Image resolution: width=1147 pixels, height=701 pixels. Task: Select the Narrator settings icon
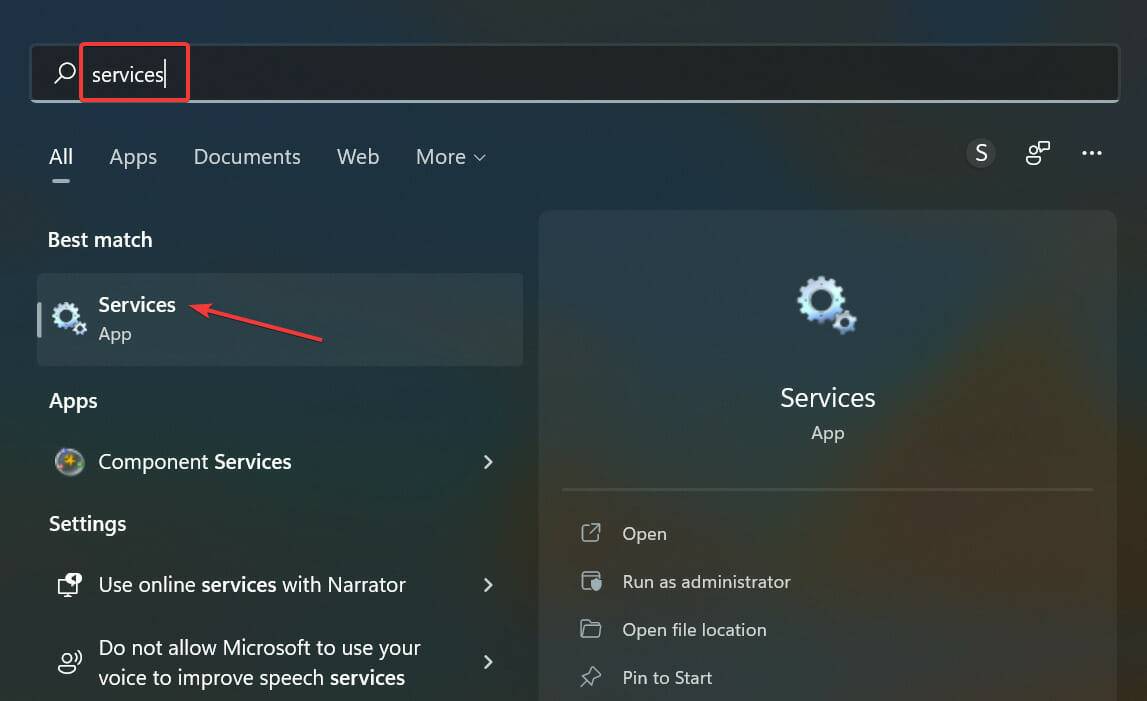pos(68,584)
